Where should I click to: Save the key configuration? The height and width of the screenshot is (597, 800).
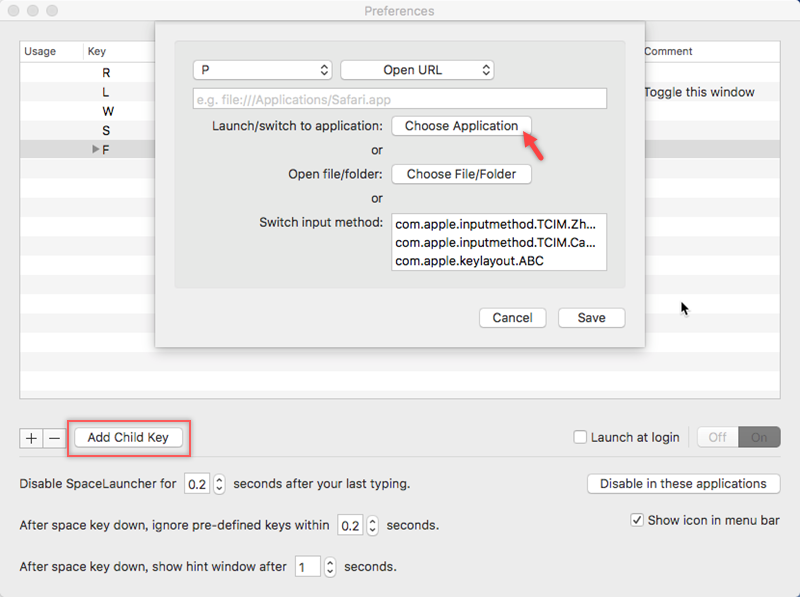point(591,317)
